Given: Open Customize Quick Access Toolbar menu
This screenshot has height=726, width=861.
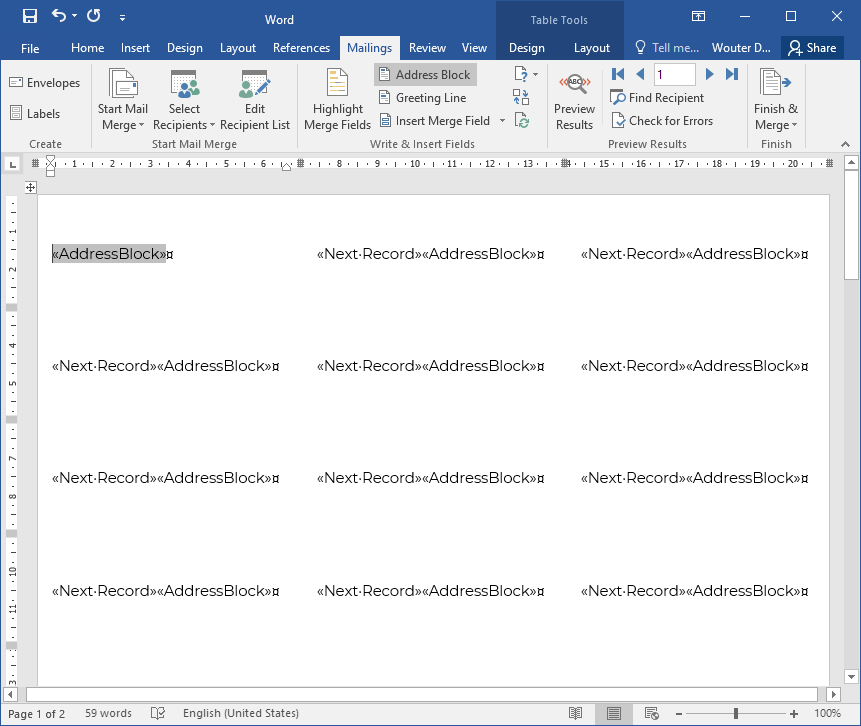Looking at the screenshot, I should 122,18.
